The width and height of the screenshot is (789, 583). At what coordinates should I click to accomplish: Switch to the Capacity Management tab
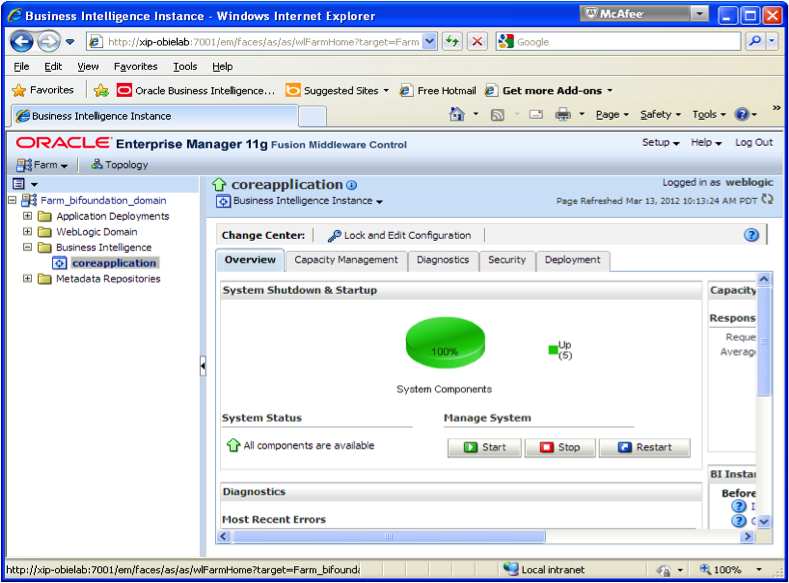[x=346, y=260]
